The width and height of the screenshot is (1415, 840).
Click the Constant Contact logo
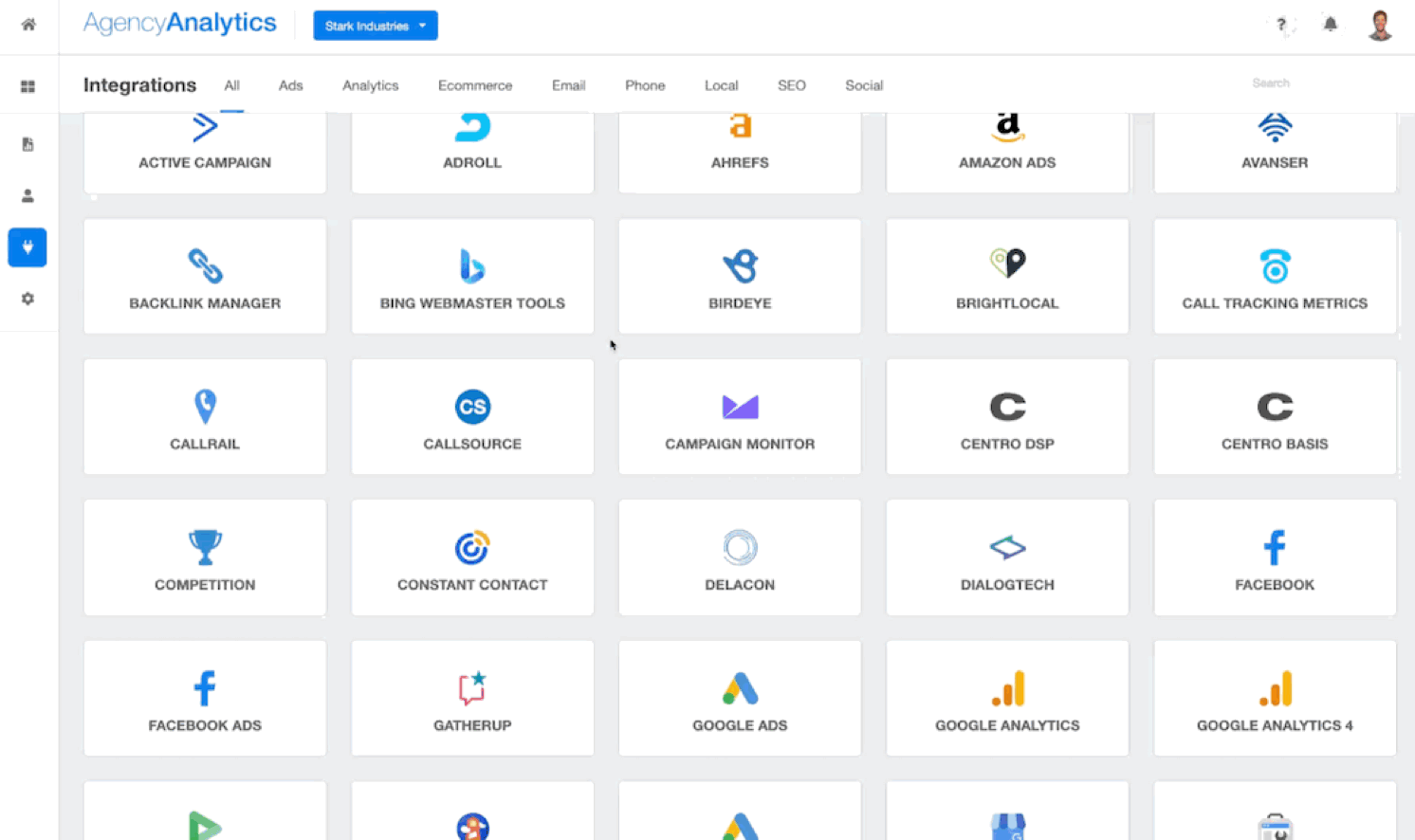click(472, 547)
